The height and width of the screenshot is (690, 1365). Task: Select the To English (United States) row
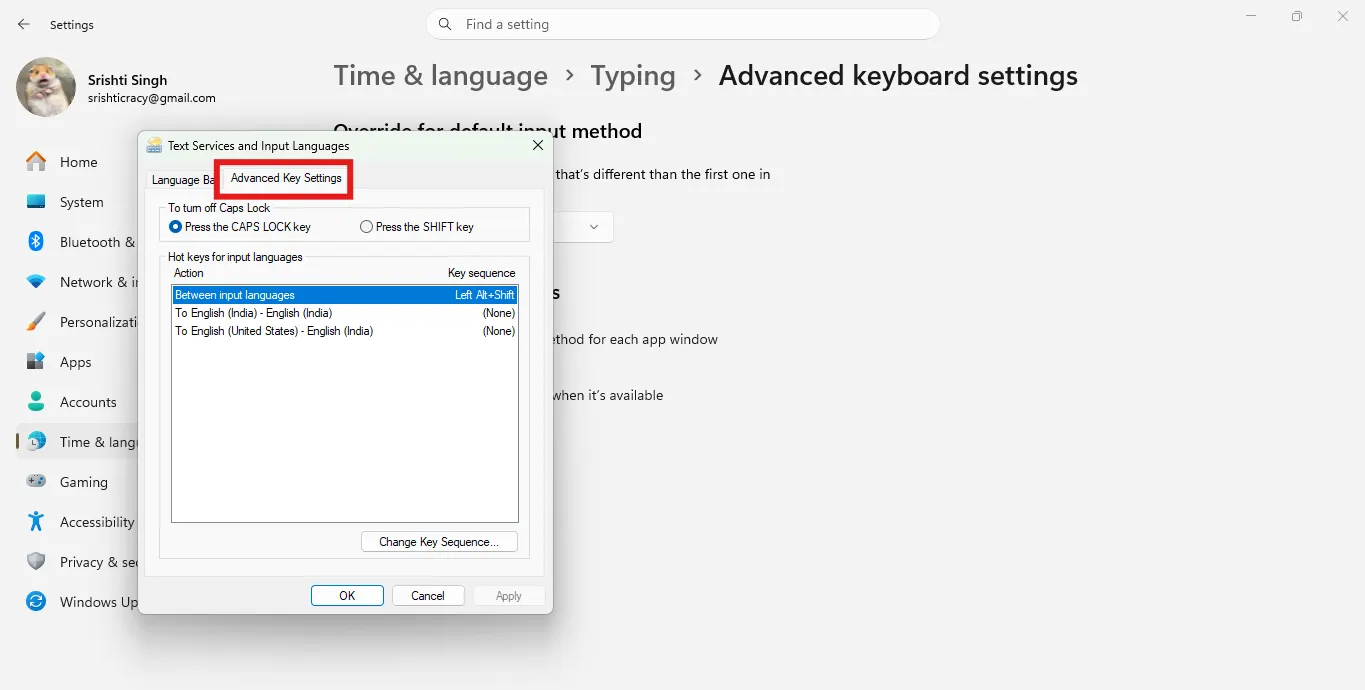click(x=345, y=331)
